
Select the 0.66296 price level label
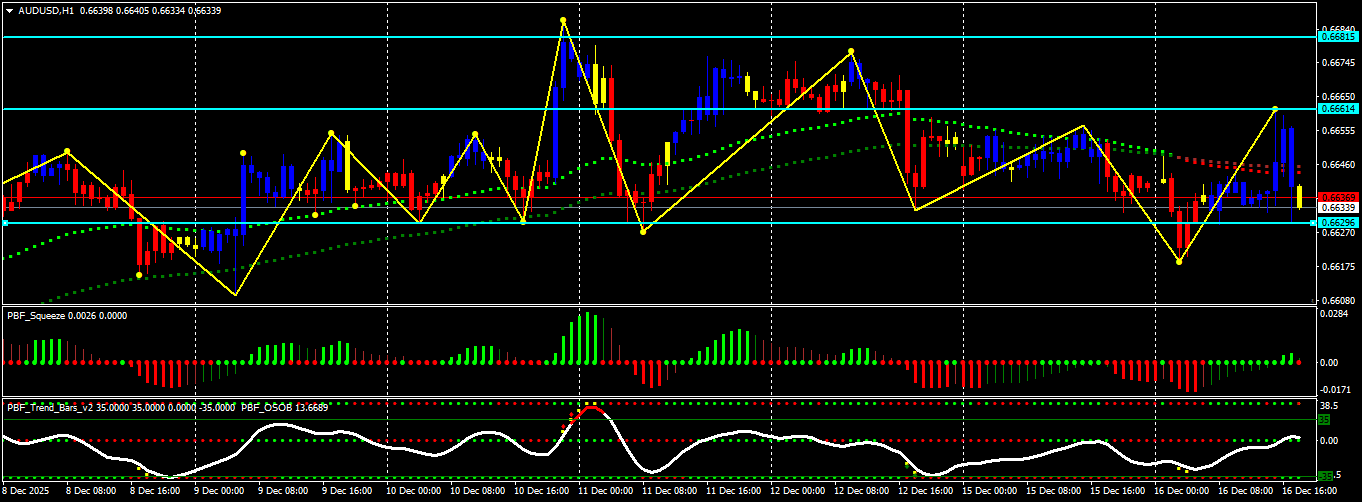click(x=1338, y=222)
